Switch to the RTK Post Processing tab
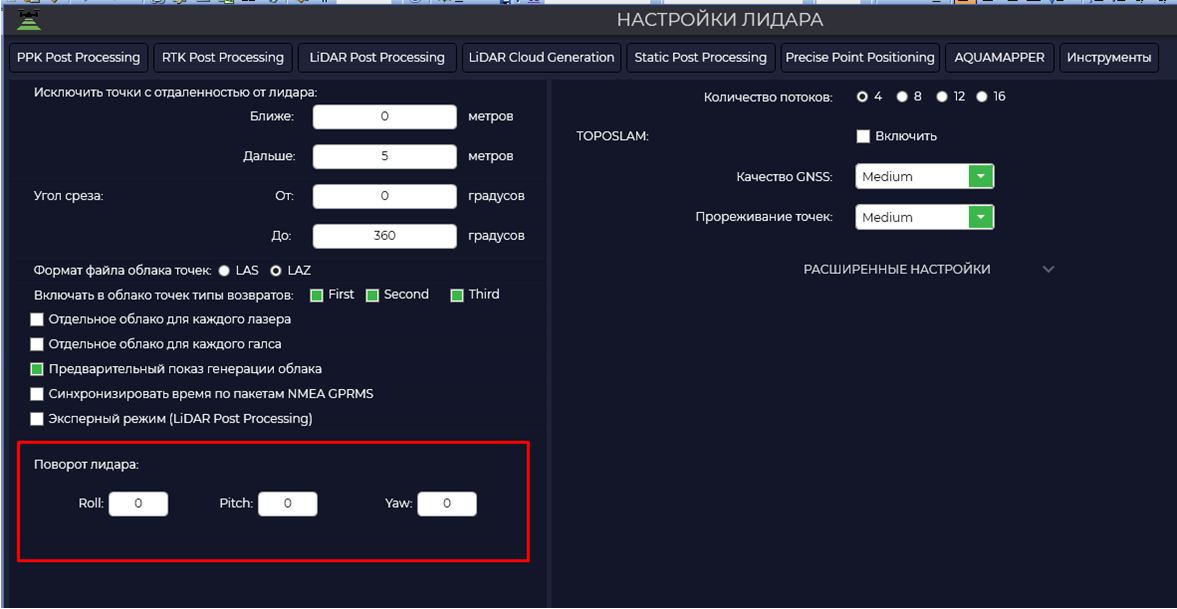 223,58
